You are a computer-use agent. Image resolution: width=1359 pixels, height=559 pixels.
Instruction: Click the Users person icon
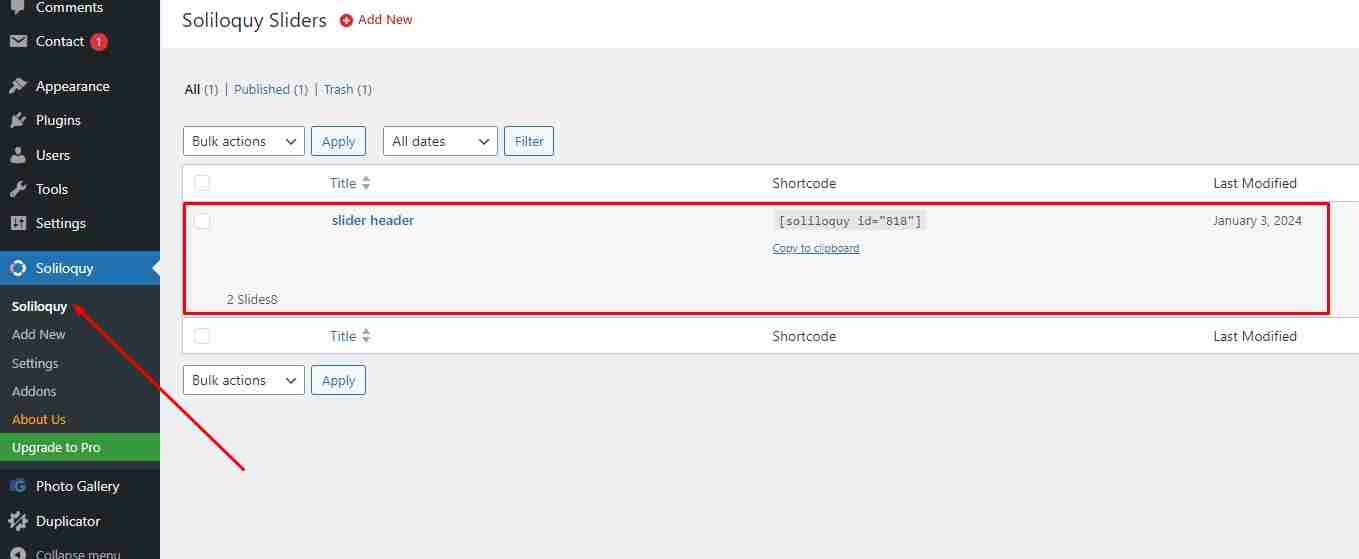coord(18,155)
